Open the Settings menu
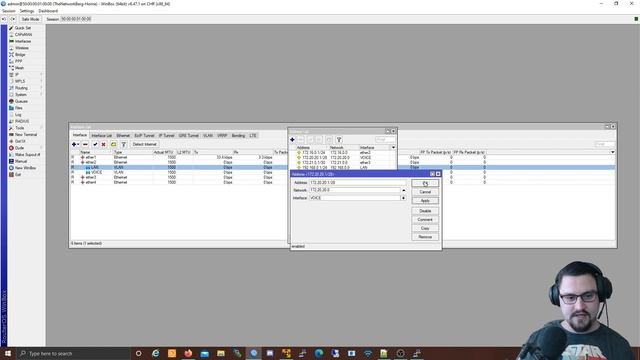The image size is (640, 360). [x=27, y=11]
